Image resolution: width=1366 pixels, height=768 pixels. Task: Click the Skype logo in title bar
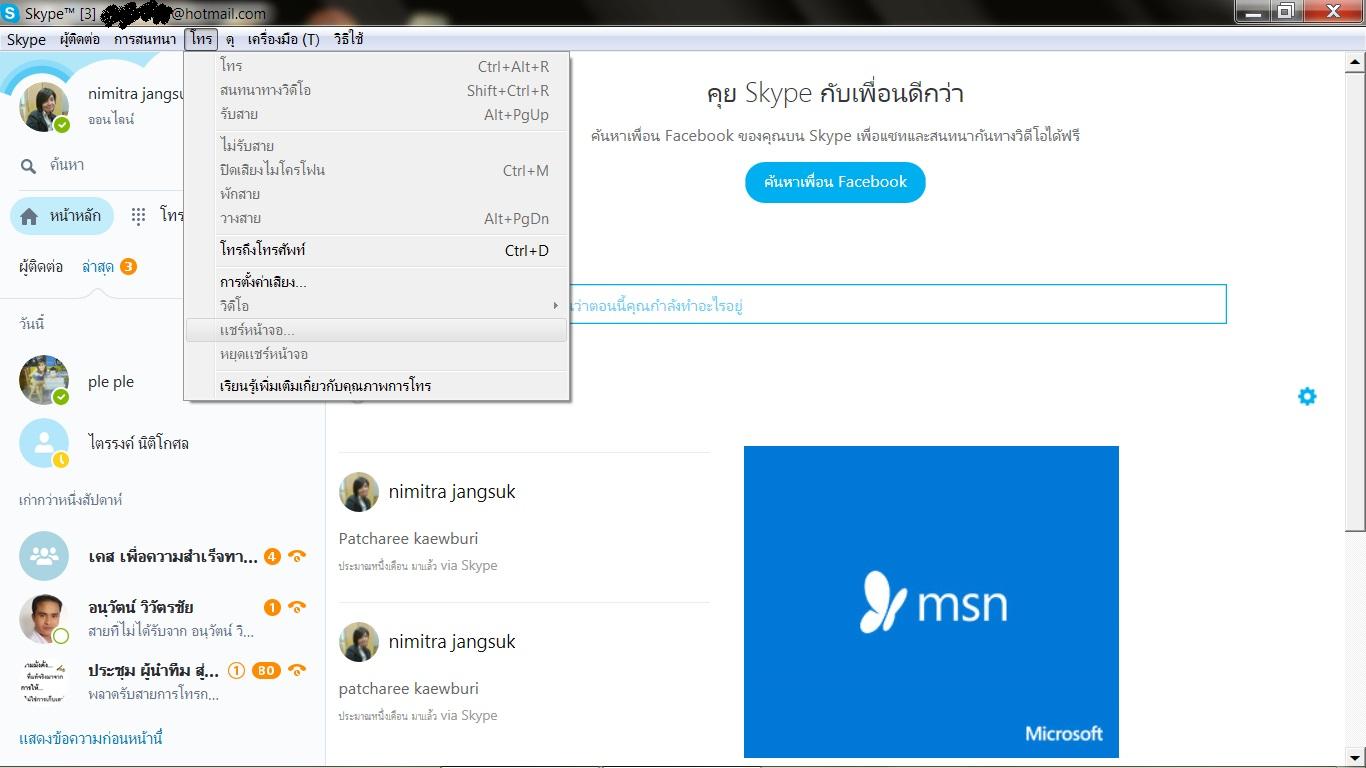[x=12, y=13]
